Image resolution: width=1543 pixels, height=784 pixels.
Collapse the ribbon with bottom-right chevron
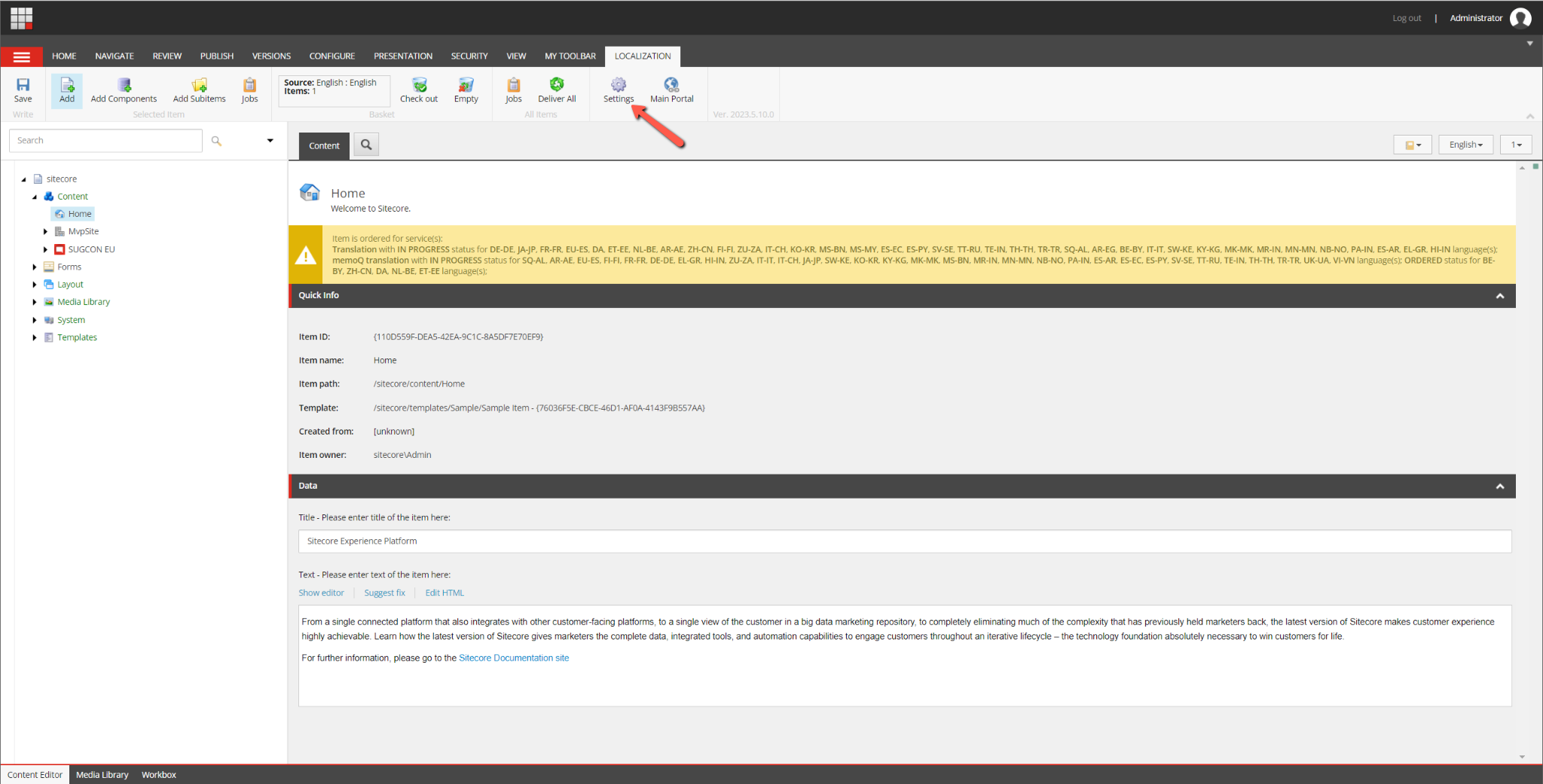click(x=1530, y=116)
